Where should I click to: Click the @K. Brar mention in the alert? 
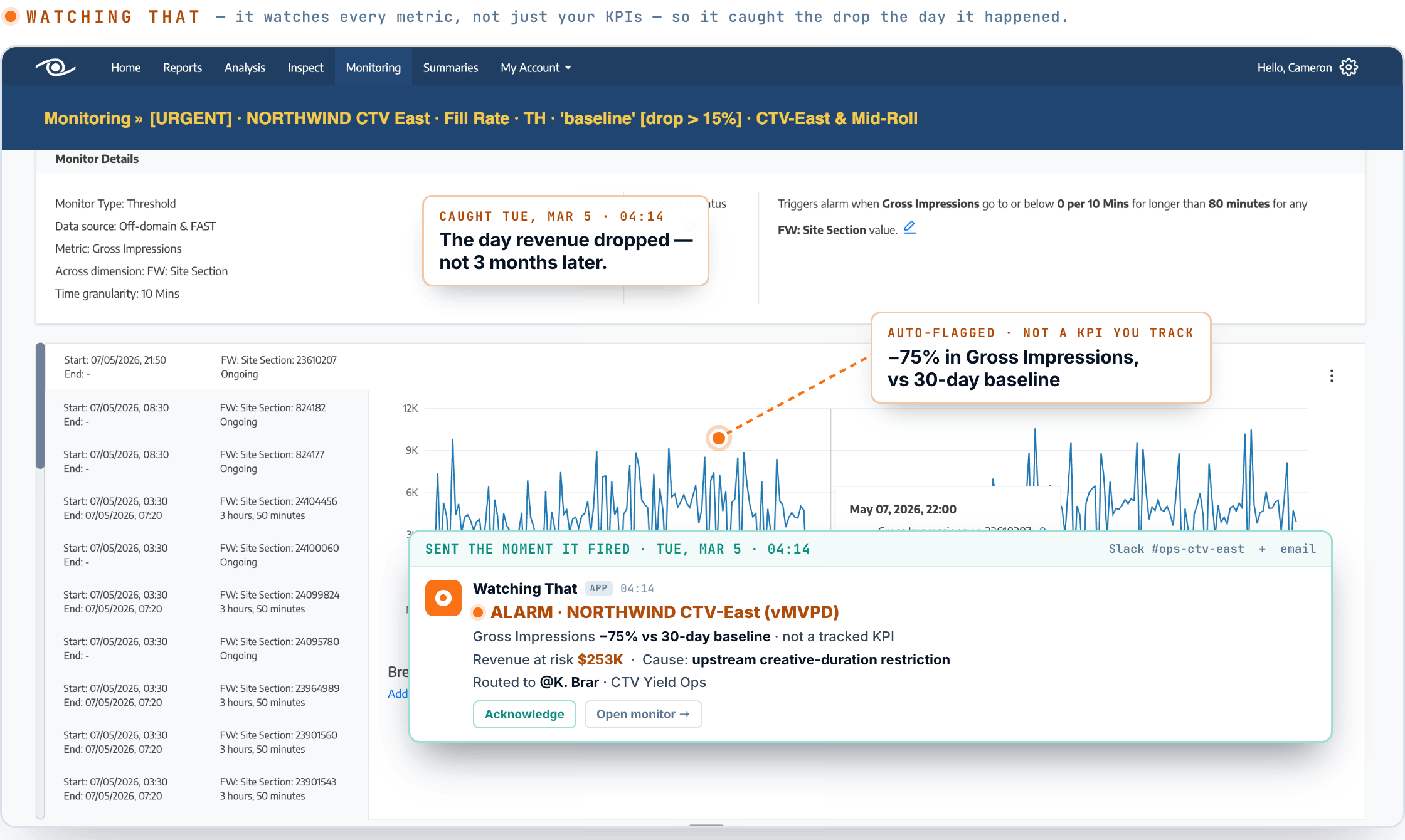pyautogui.click(x=570, y=682)
